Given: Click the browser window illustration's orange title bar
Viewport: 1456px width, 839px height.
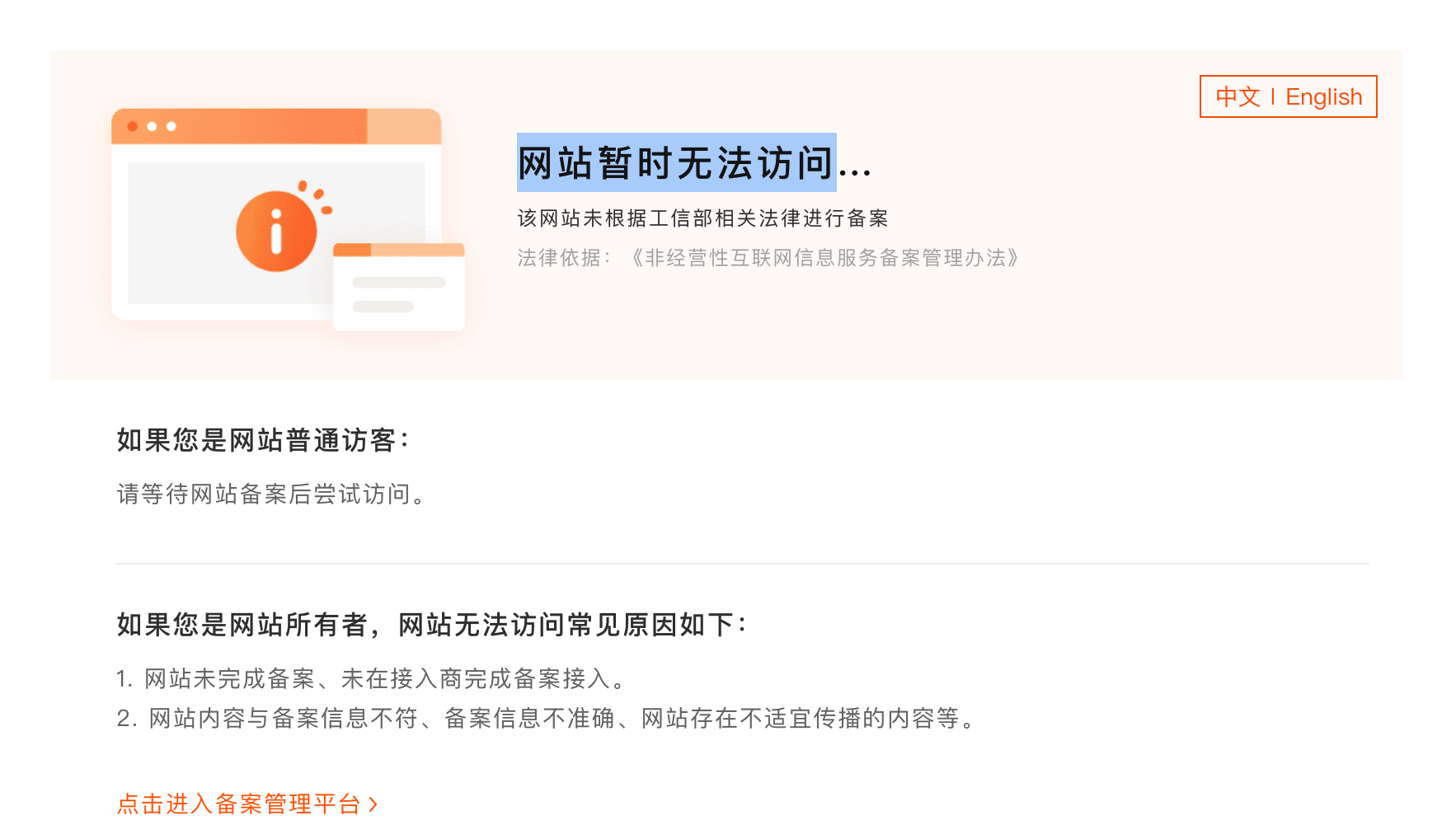Looking at the screenshot, I should [276, 126].
